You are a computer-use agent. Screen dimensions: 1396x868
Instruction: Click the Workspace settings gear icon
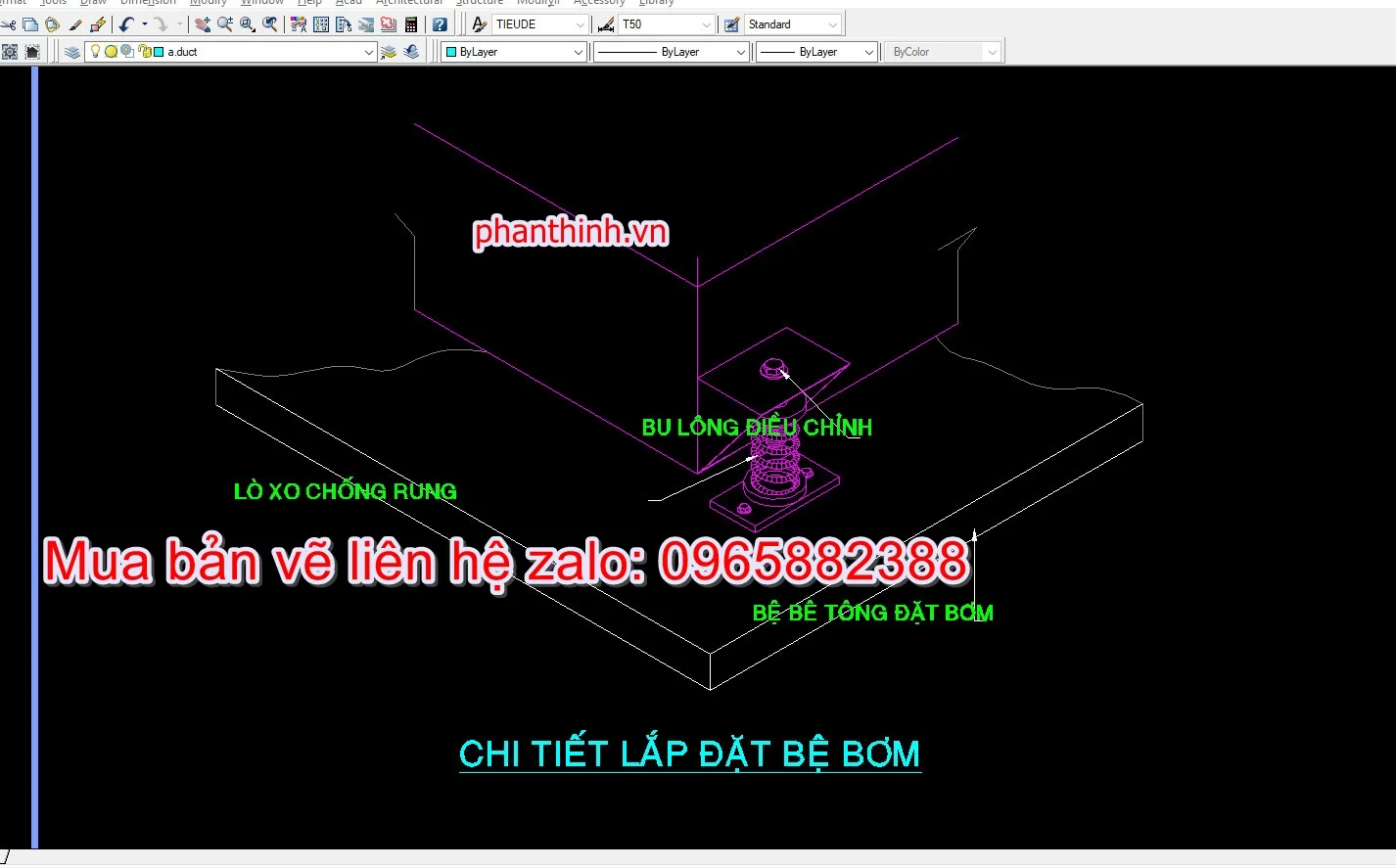(10, 52)
